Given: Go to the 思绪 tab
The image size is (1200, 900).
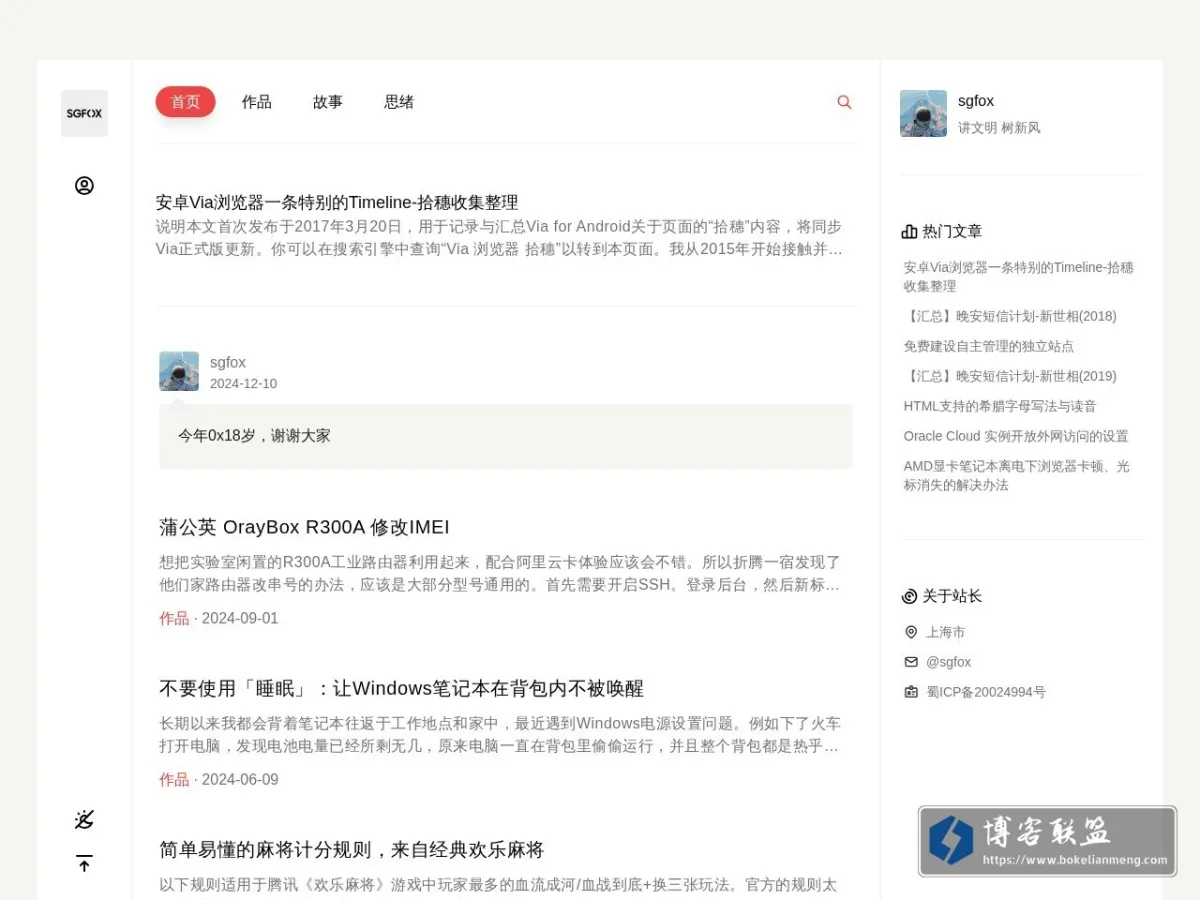Looking at the screenshot, I should 399,102.
